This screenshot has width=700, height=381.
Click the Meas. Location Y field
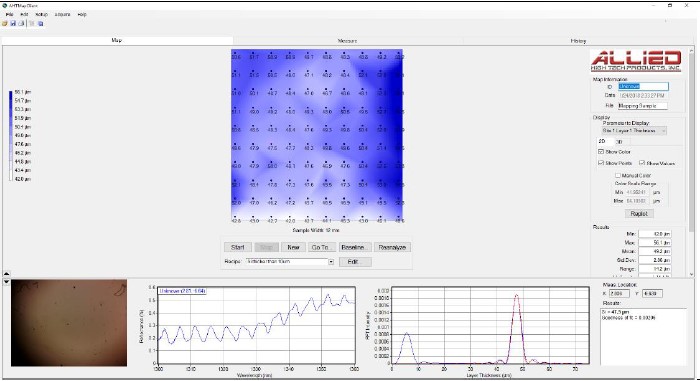click(652, 294)
